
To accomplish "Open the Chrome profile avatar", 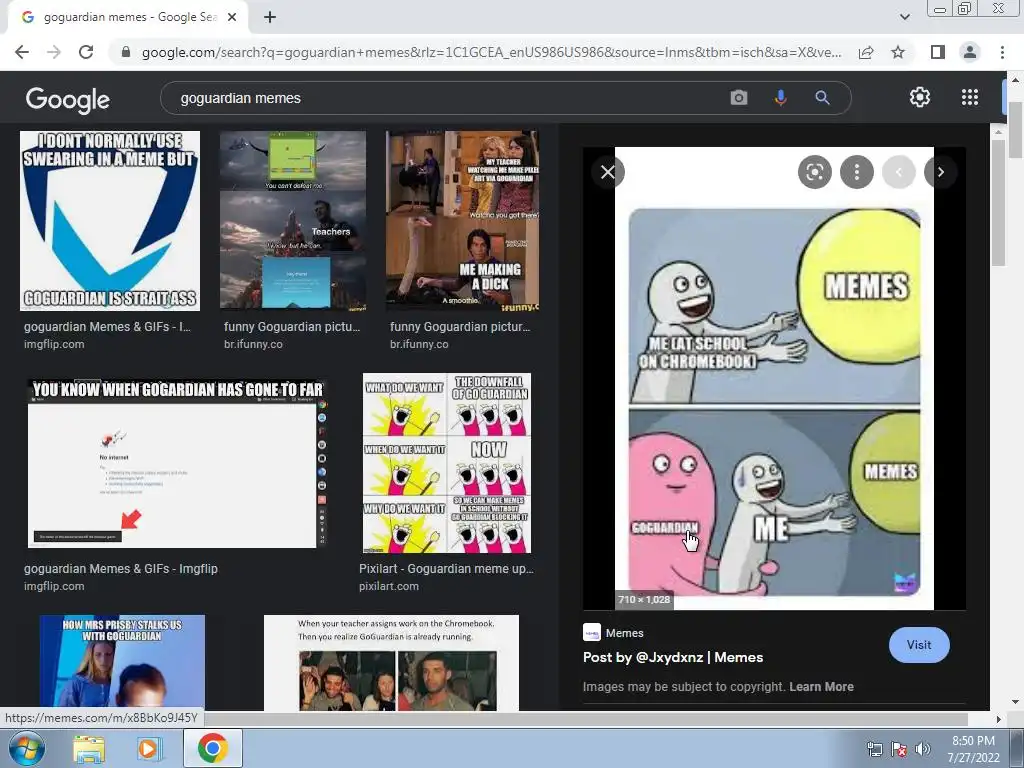I will pos(970,52).
